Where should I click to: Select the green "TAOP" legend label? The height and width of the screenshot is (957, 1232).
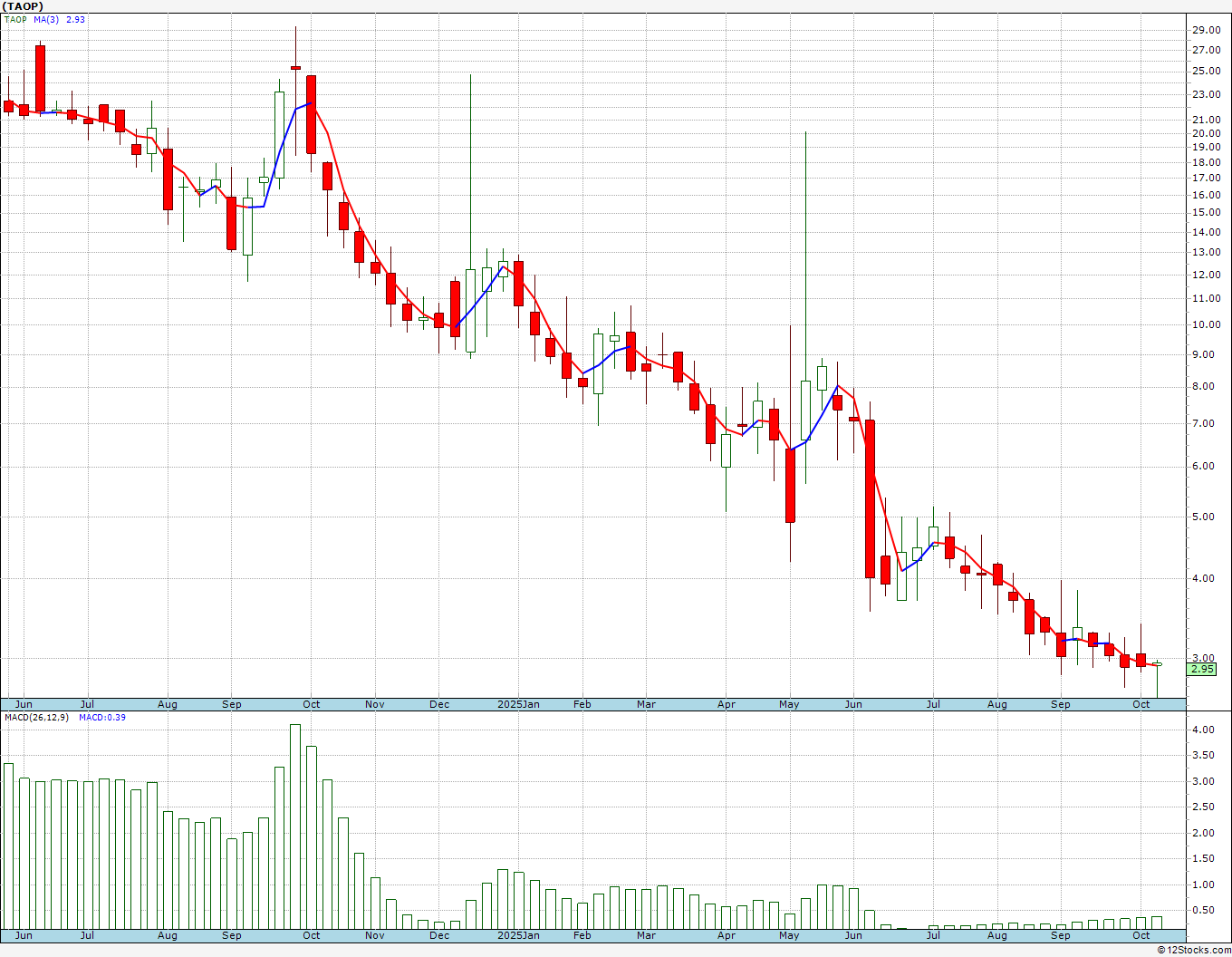point(16,19)
